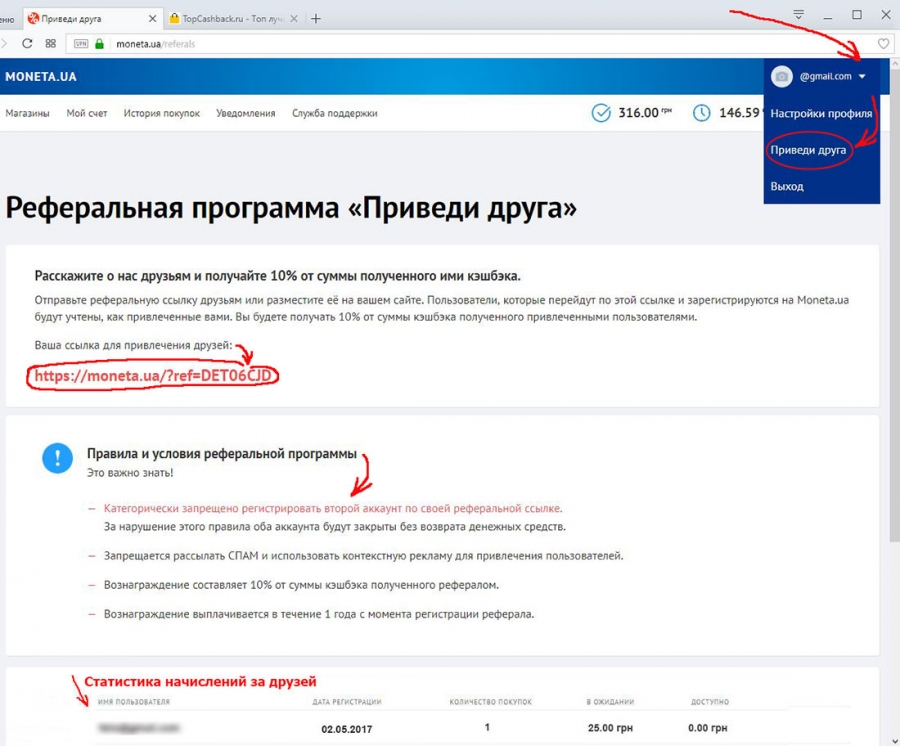Screen dimensions: 900x746
Task: Click the 25.00 грн pending amount
Action: [x=610, y=728]
